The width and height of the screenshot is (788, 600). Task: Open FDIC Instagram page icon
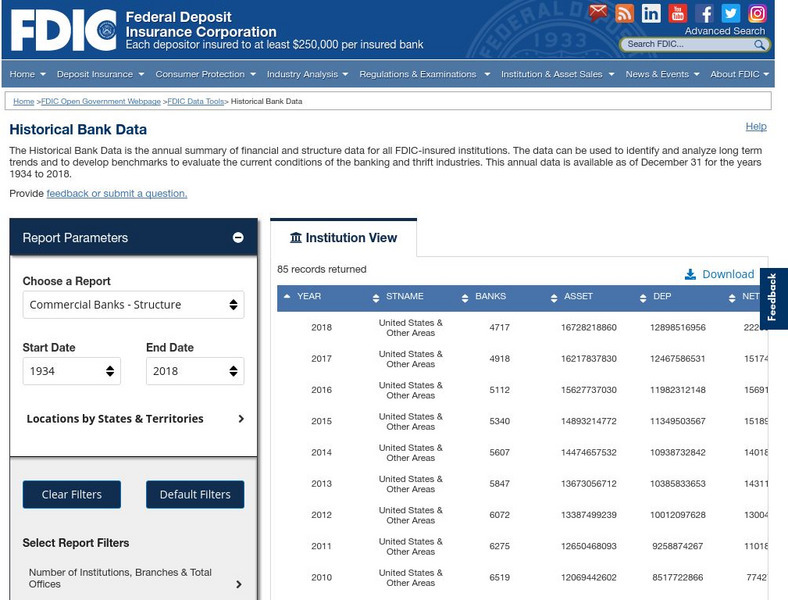pos(758,13)
